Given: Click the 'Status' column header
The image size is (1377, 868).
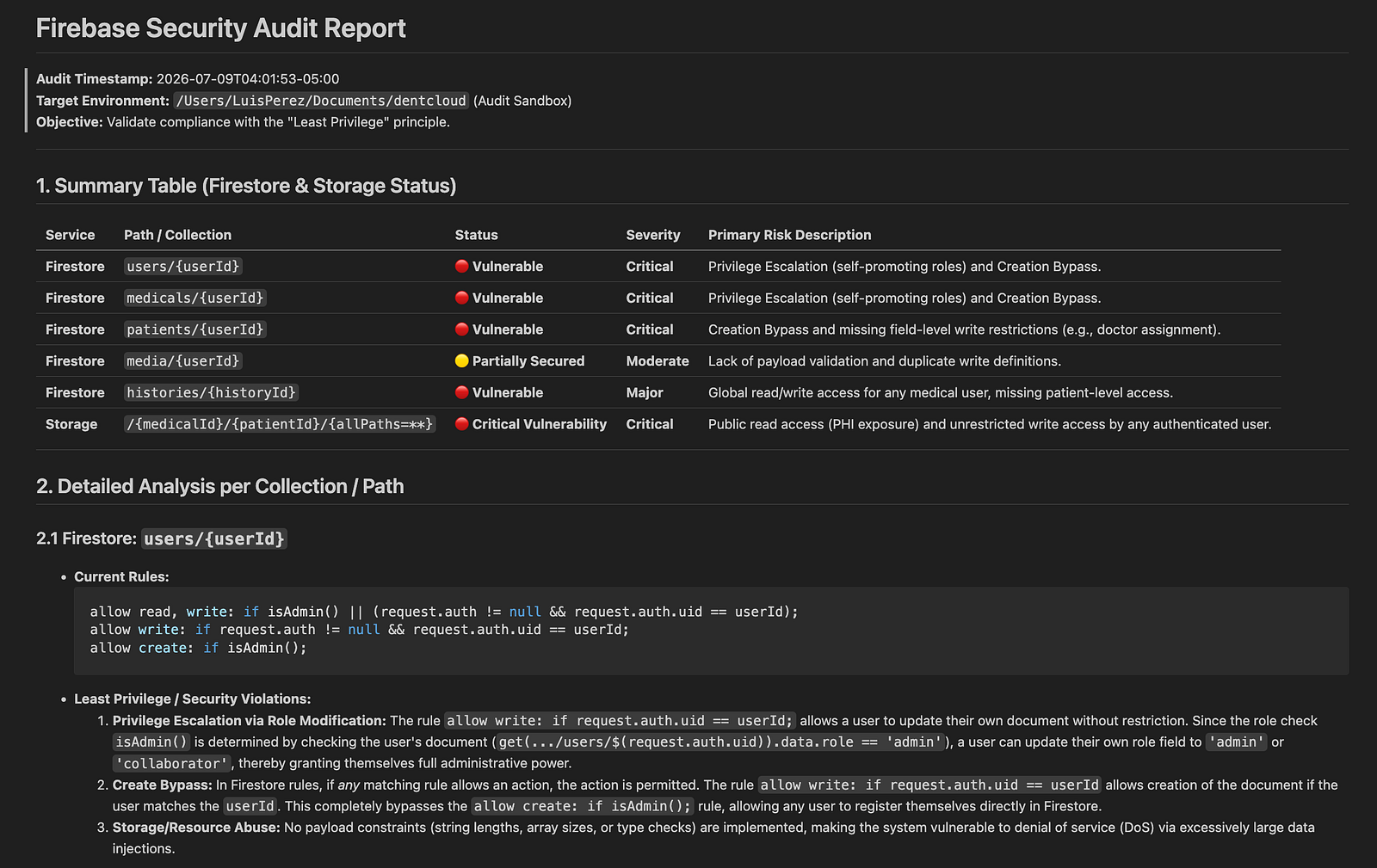Looking at the screenshot, I should [x=476, y=235].
